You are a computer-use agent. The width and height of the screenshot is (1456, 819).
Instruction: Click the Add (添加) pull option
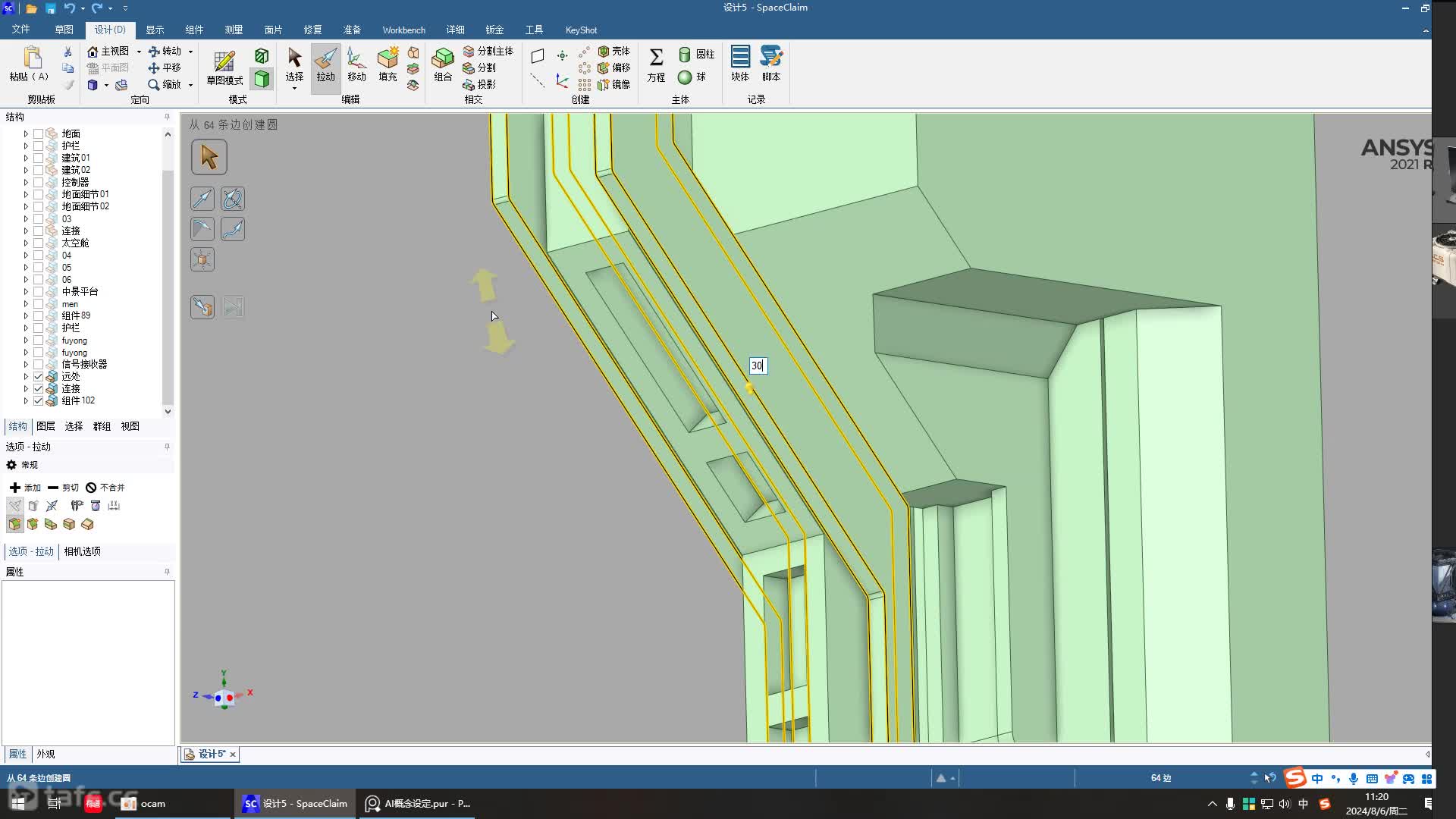(x=25, y=488)
